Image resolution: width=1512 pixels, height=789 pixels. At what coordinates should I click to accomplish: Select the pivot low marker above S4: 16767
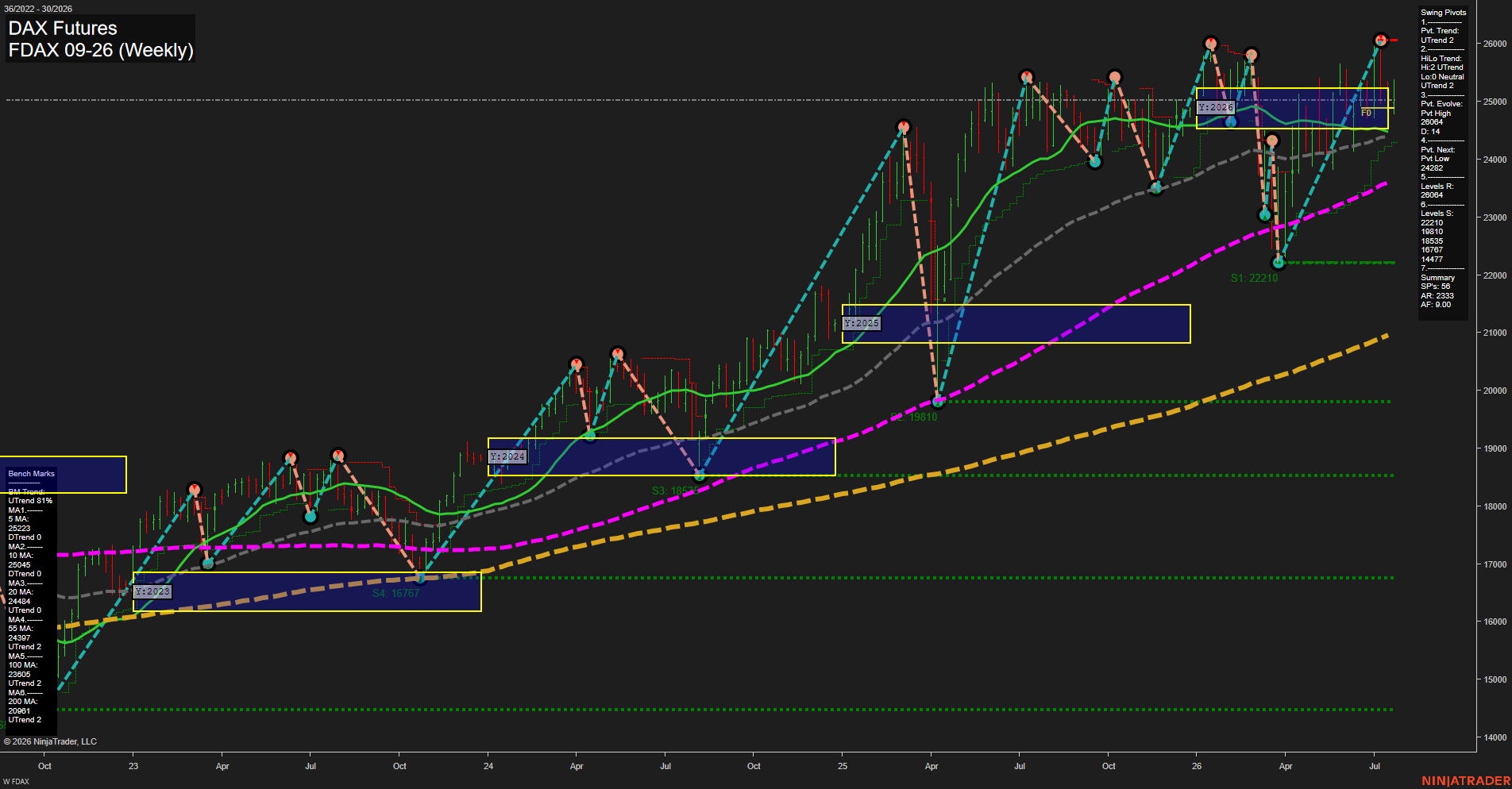420,577
